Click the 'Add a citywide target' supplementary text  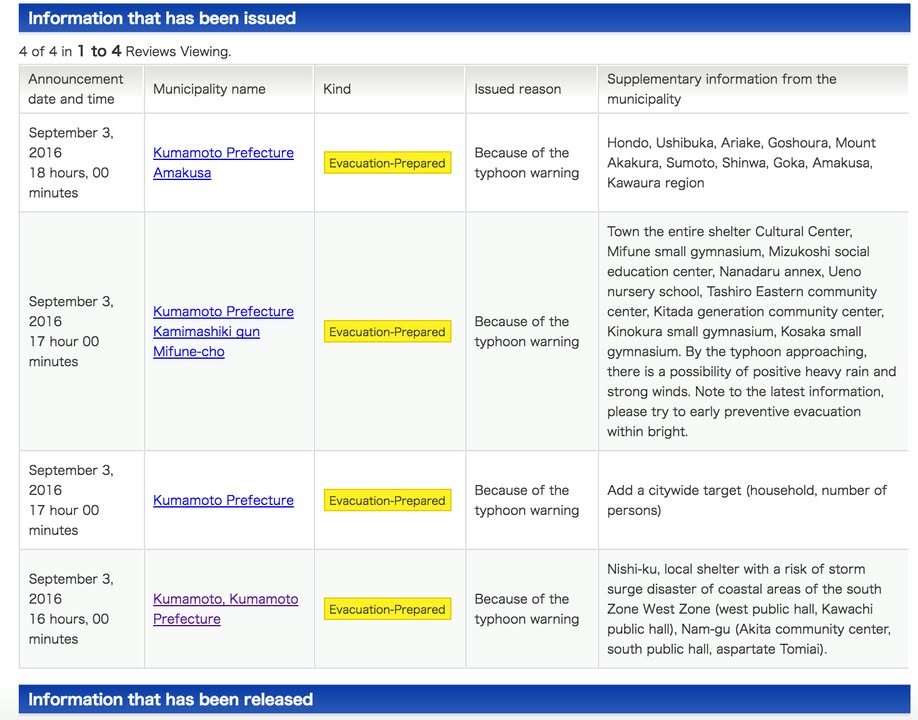click(x=746, y=500)
